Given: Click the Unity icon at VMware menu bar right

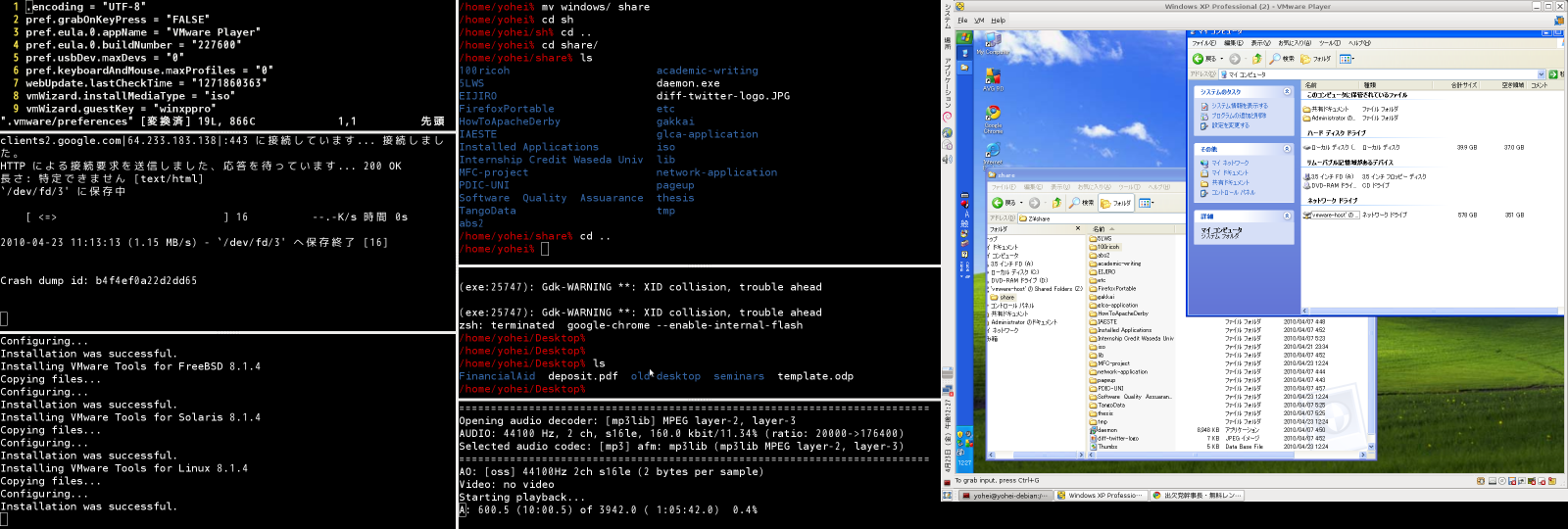Looking at the screenshot, I should coord(1559,20).
